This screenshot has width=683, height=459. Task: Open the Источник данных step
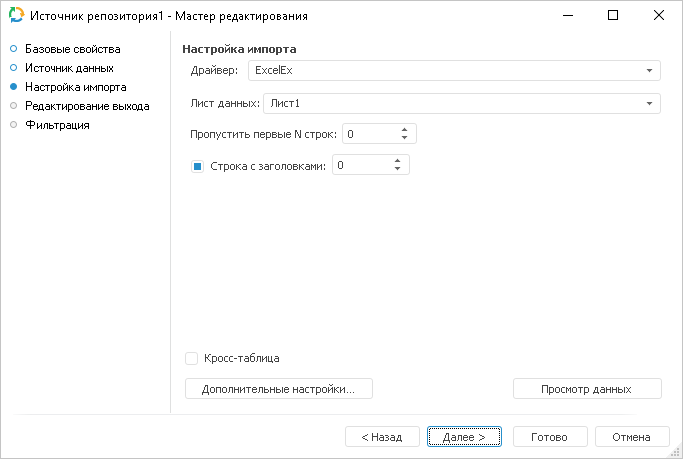69,68
